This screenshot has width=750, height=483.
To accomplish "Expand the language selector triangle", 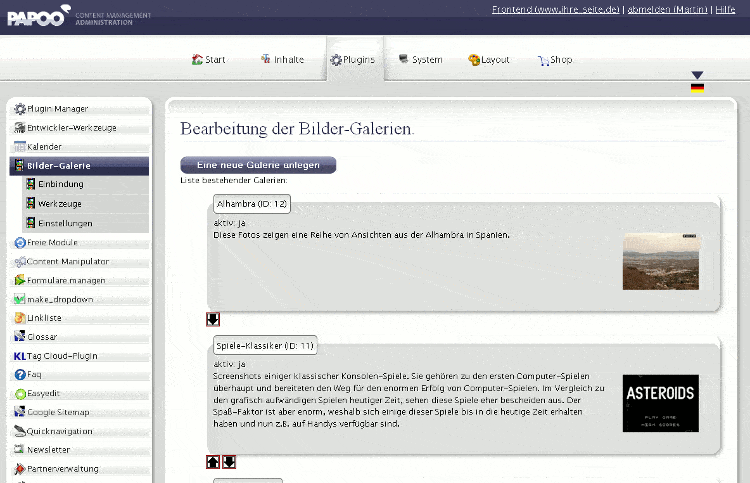I will [x=697, y=75].
